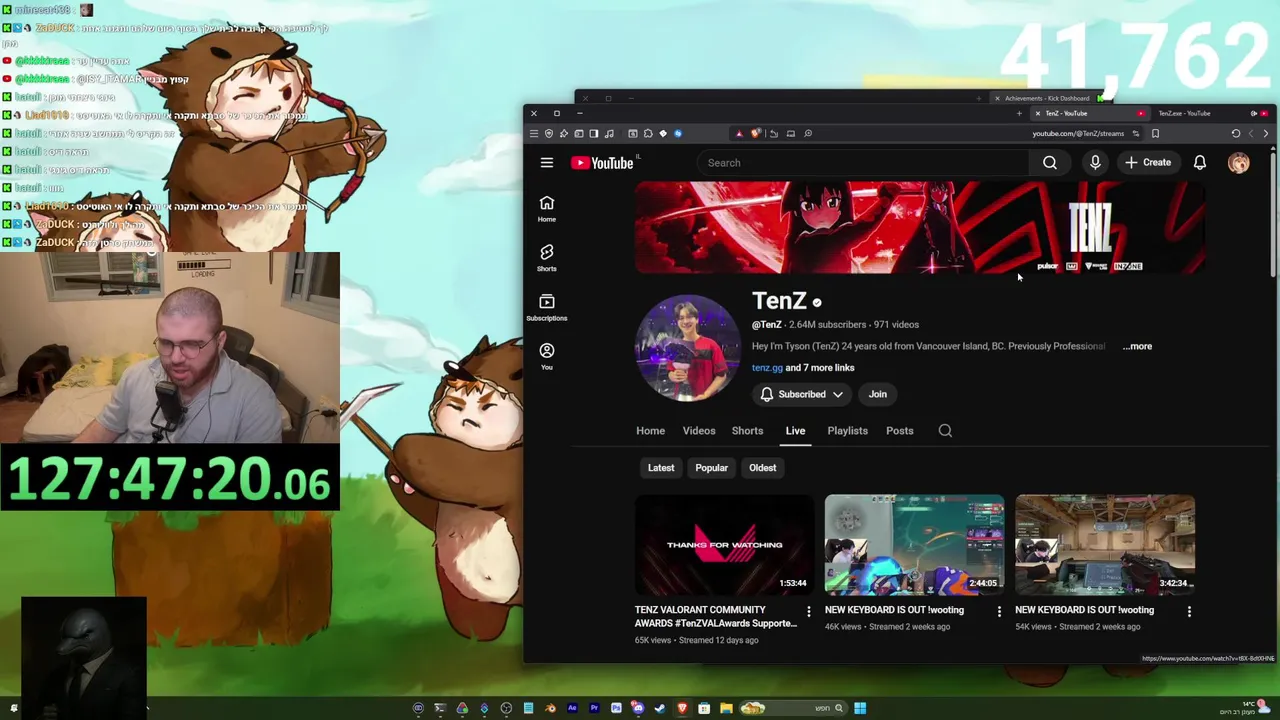
Task: Open TENZ VALORANT COMMUNITY AWARDS video title
Action: 716,616
